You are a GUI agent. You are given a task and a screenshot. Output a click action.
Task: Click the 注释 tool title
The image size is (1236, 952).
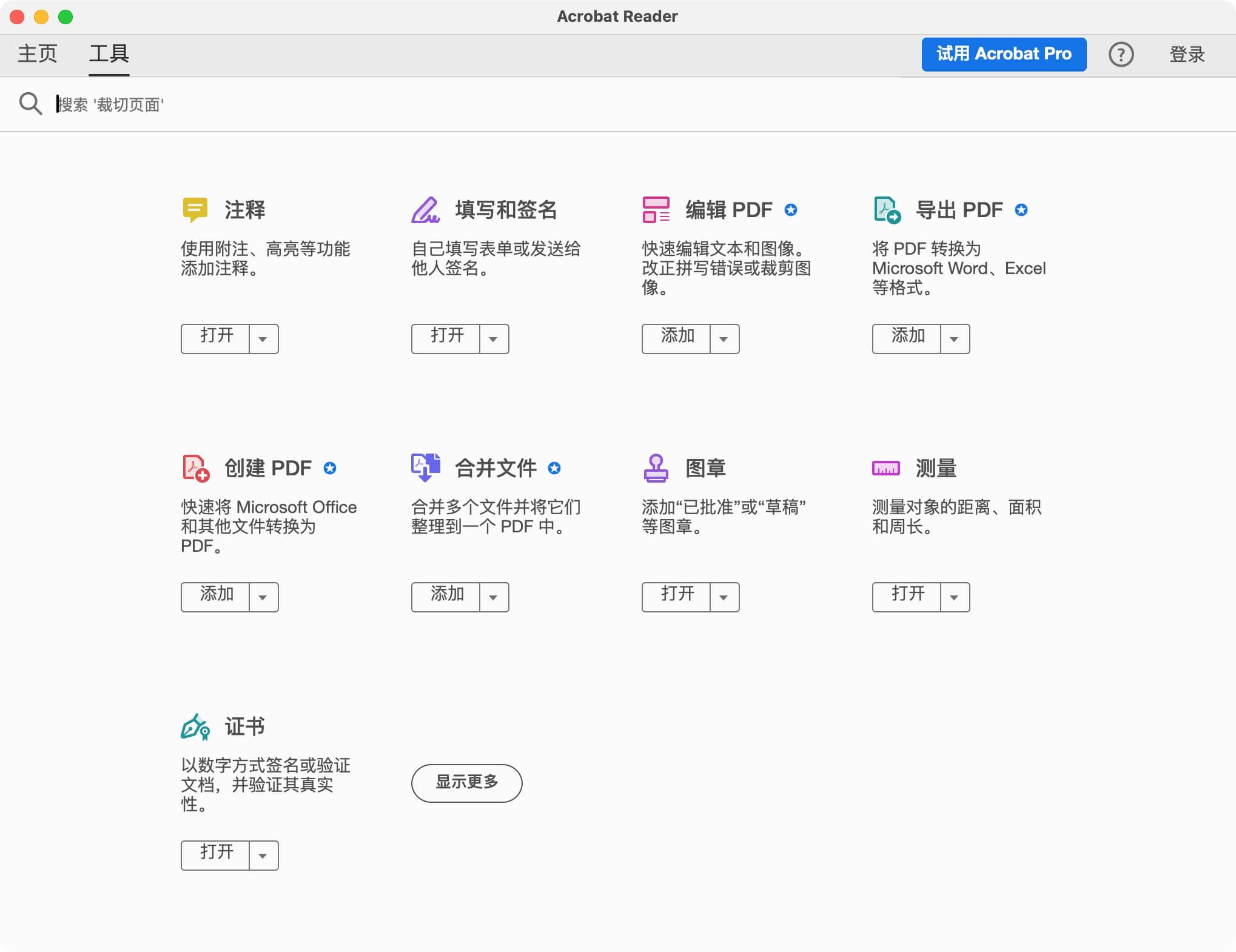245,210
